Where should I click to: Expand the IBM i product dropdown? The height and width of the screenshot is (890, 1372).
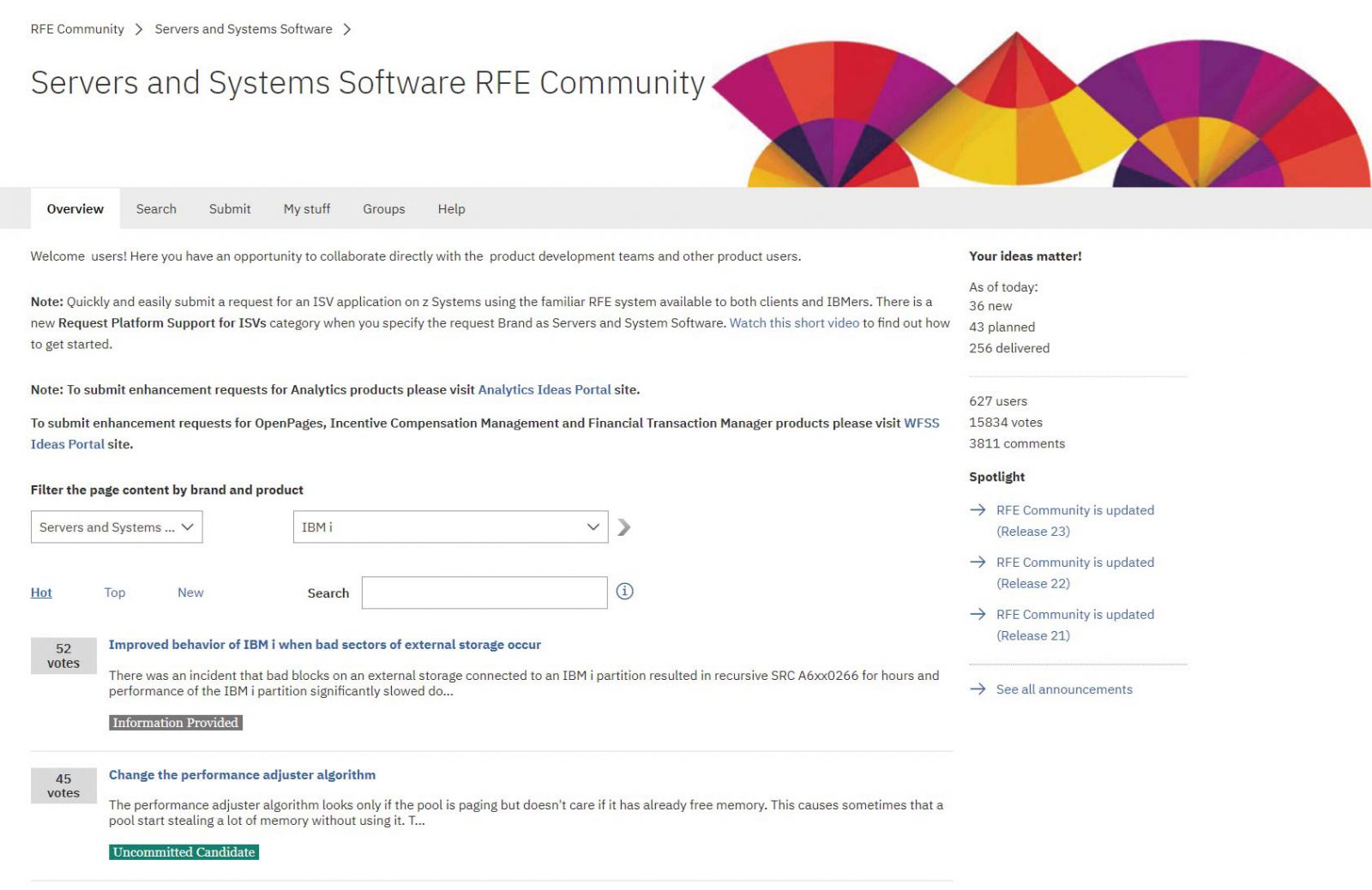click(x=450, y=527)
